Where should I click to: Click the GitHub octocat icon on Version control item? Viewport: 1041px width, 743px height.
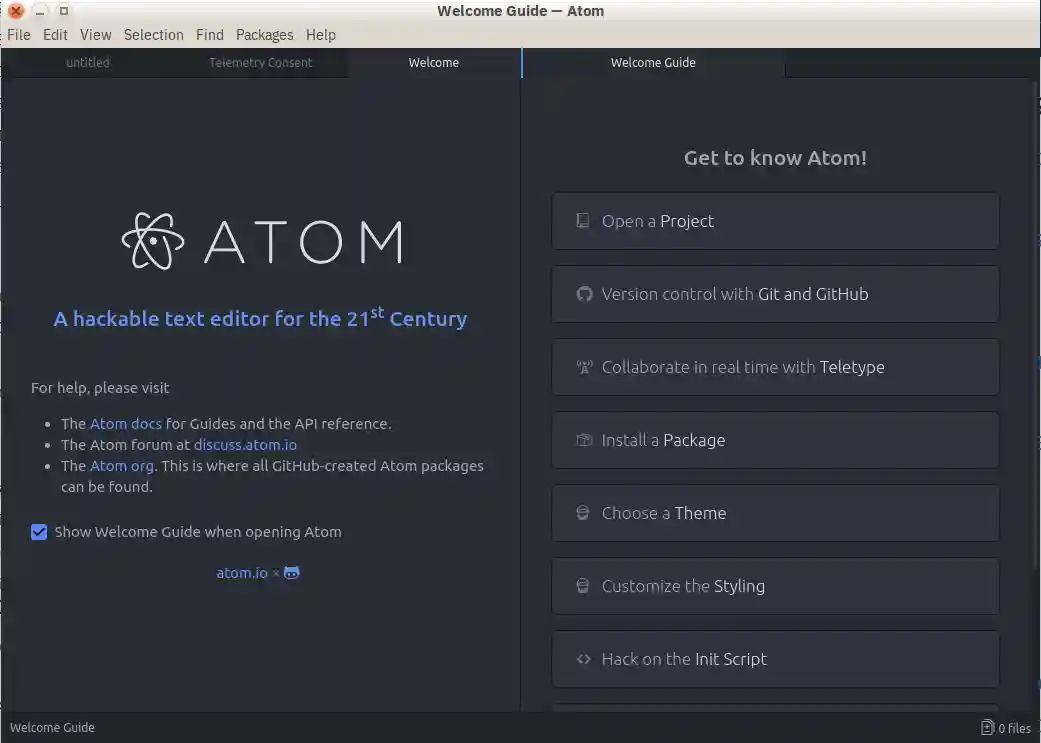coord(583,294)
